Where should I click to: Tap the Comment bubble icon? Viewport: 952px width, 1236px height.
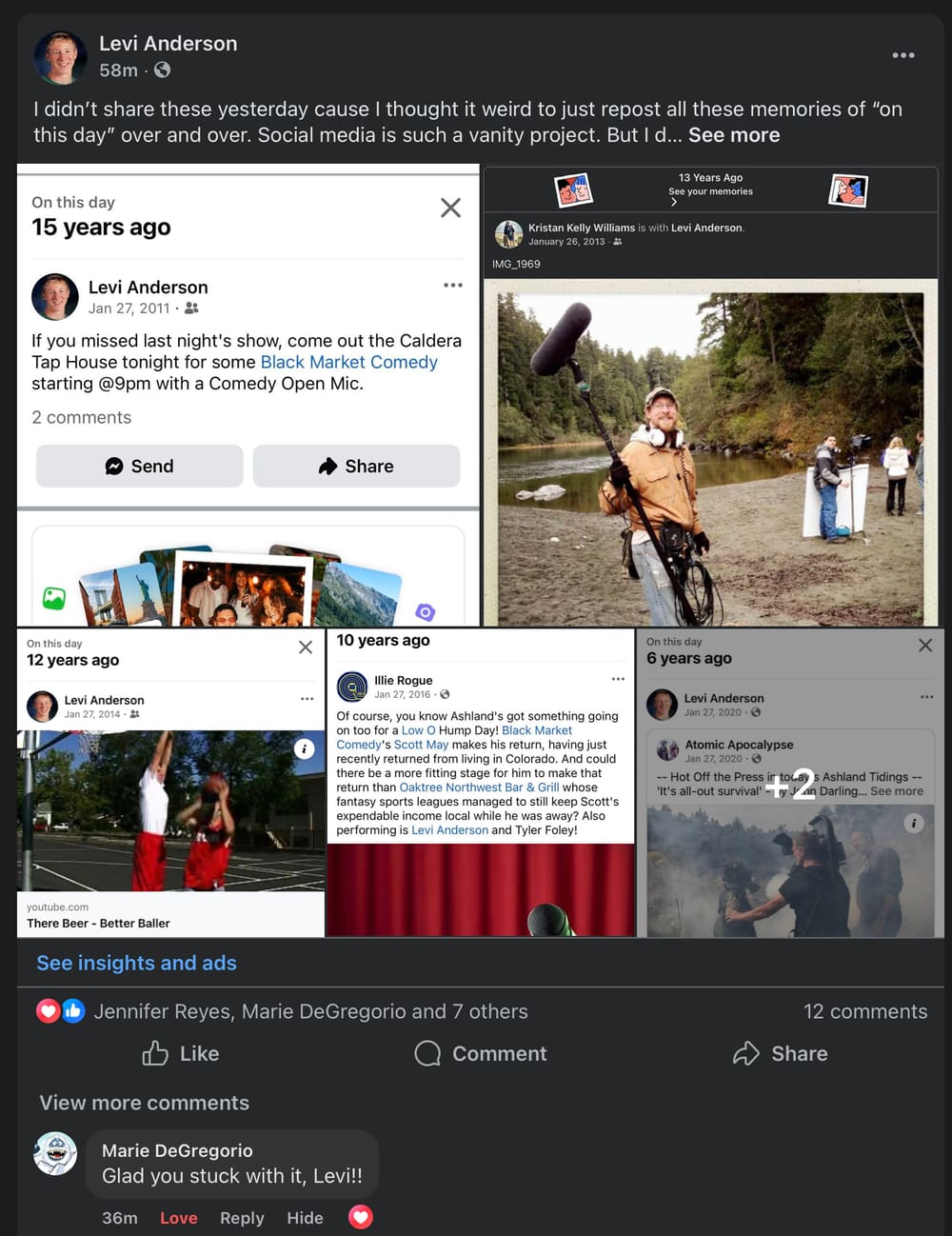tap(427, 1053)
